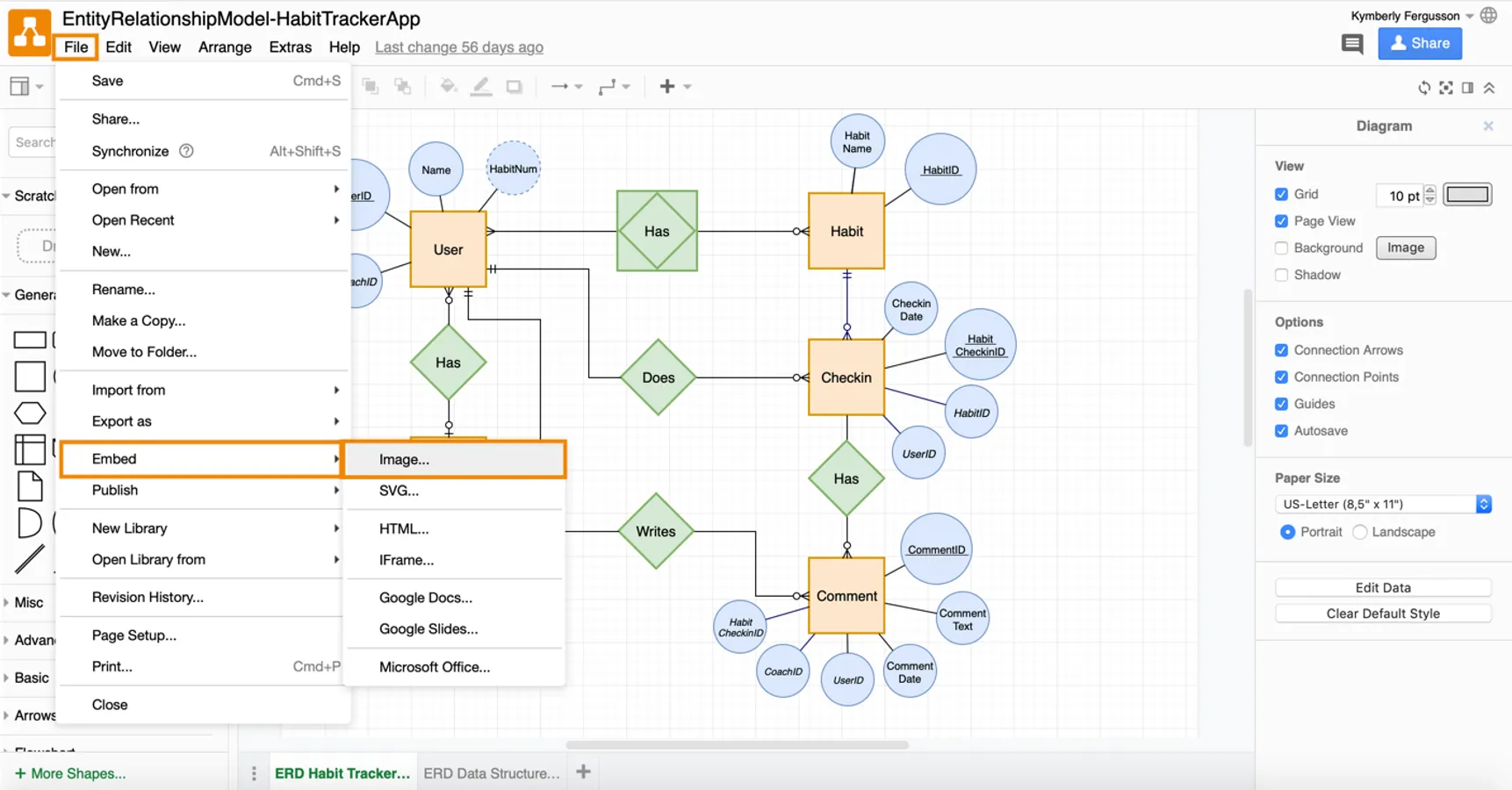The height and width of the screenshot is (790, 1512).
Task: Click the fullscreen icon in toolbar
Action: click(1446, 88)
